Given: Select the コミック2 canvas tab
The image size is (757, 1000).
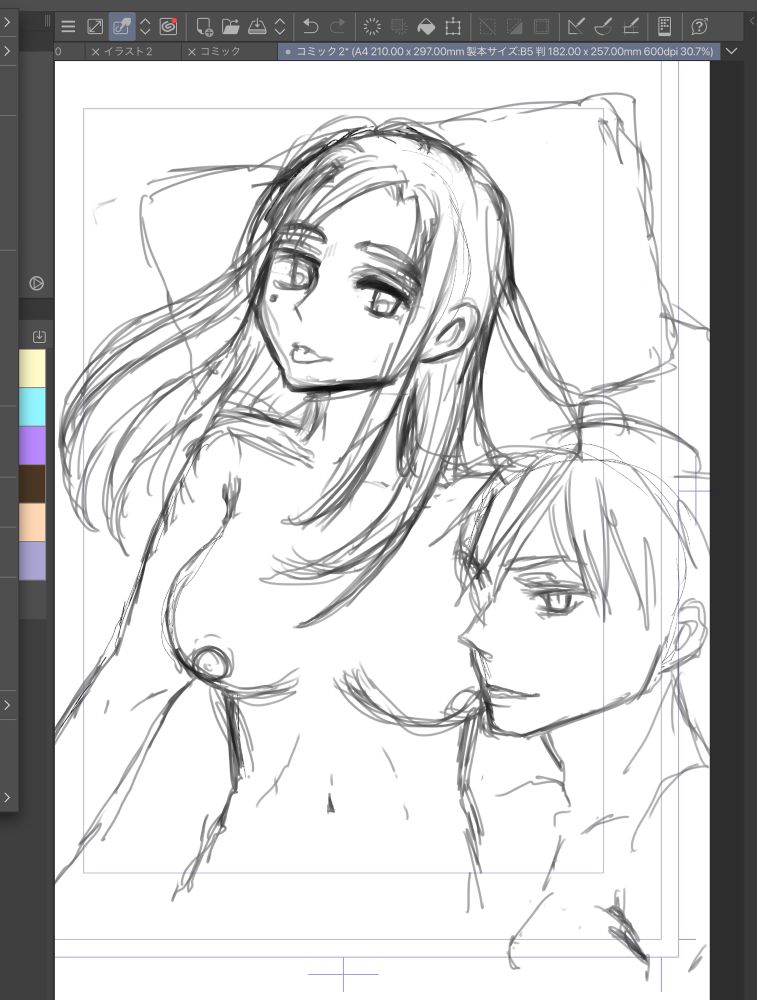Looking at the screenshot, I should click(x=499, y=52).
